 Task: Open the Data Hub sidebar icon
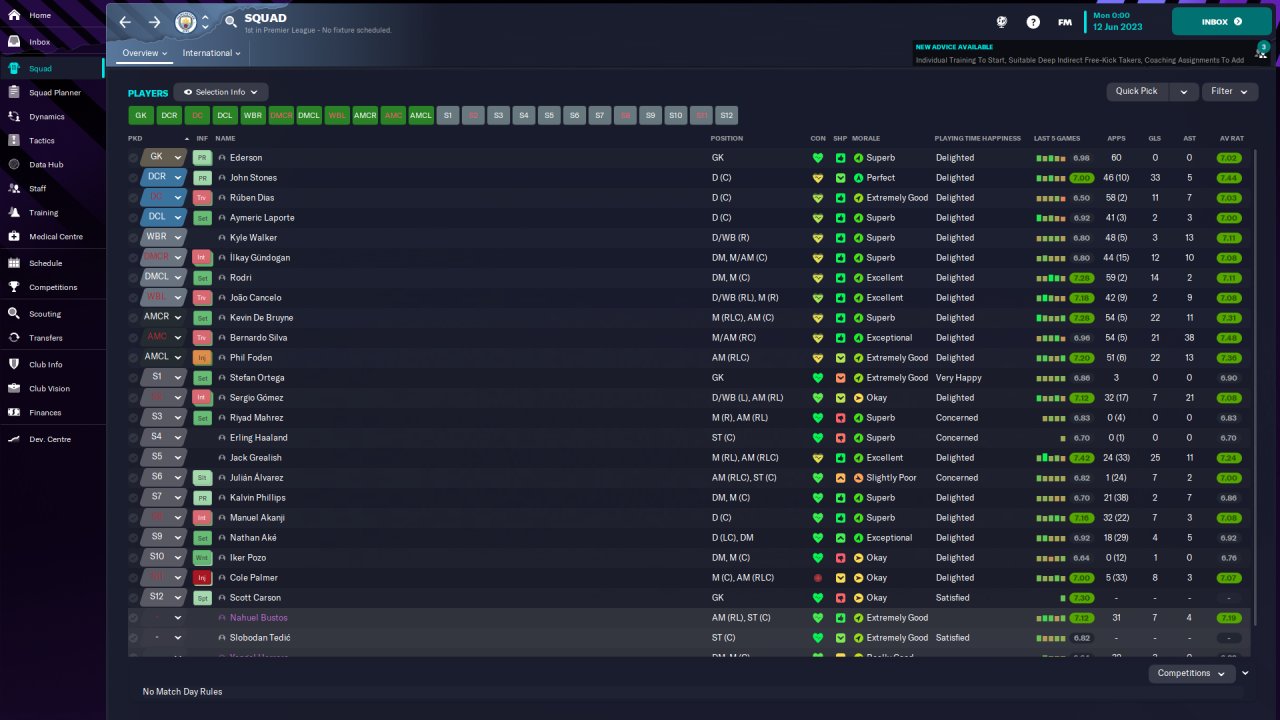[14, 164]
